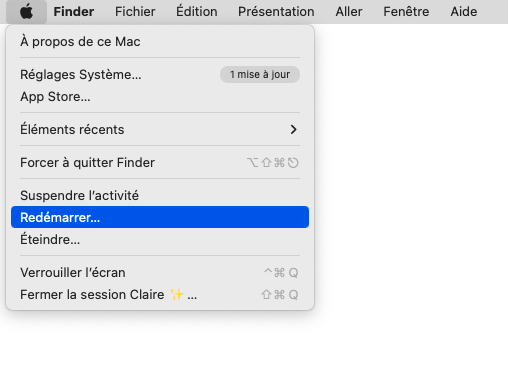
Task: Choose À propos de ce Mac
Action: pos(160,42)
